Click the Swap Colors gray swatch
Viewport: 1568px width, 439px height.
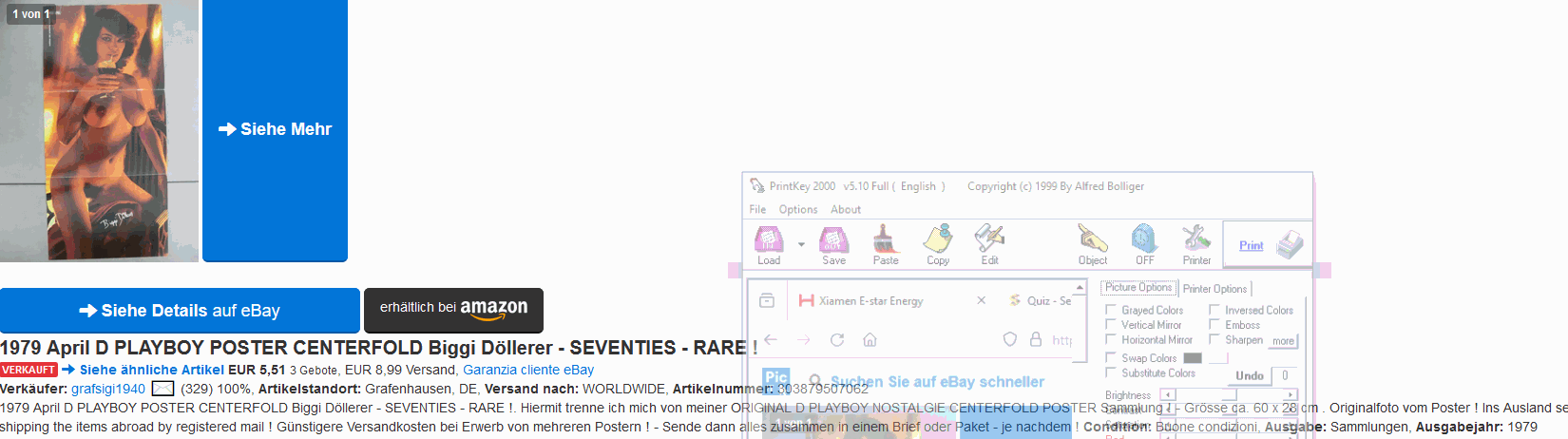pyautogui.click(x=1192, y=358)
